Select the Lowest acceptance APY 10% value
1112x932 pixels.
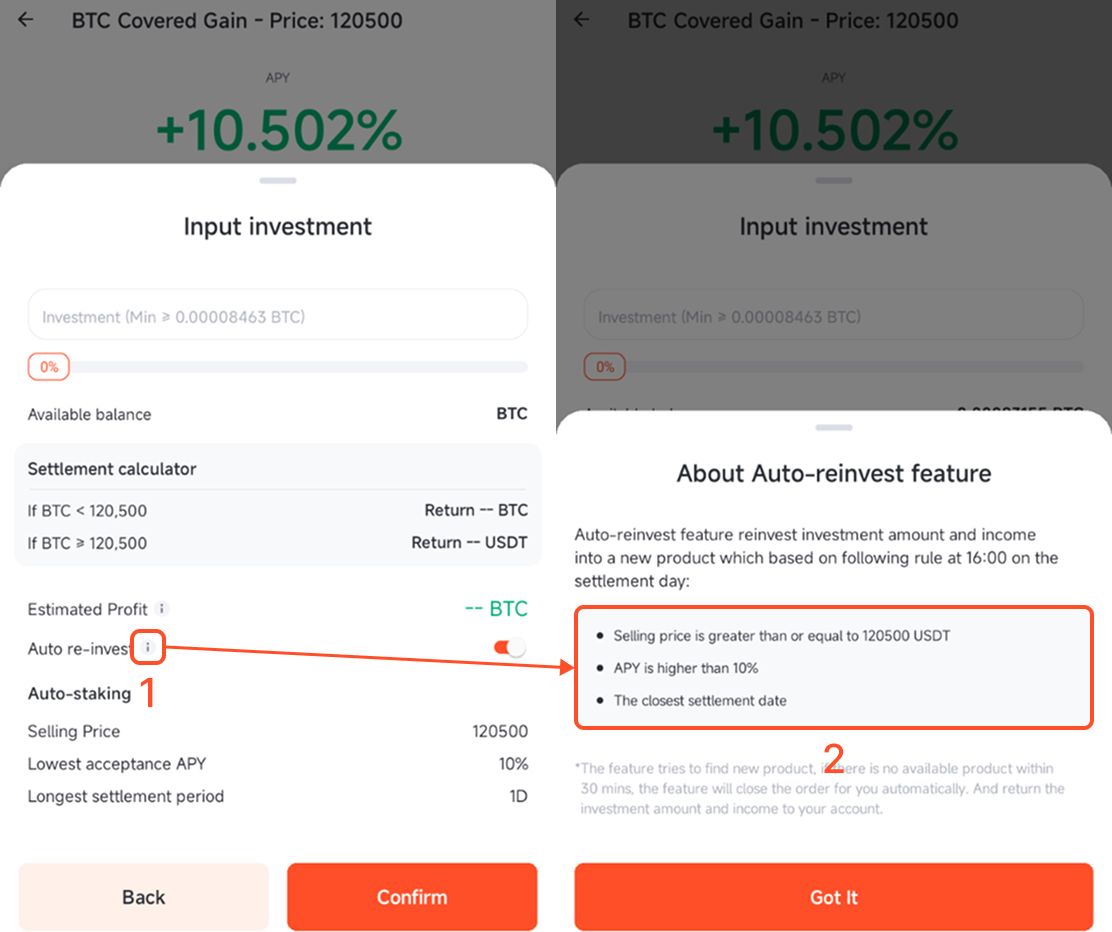tap(513, 764)
